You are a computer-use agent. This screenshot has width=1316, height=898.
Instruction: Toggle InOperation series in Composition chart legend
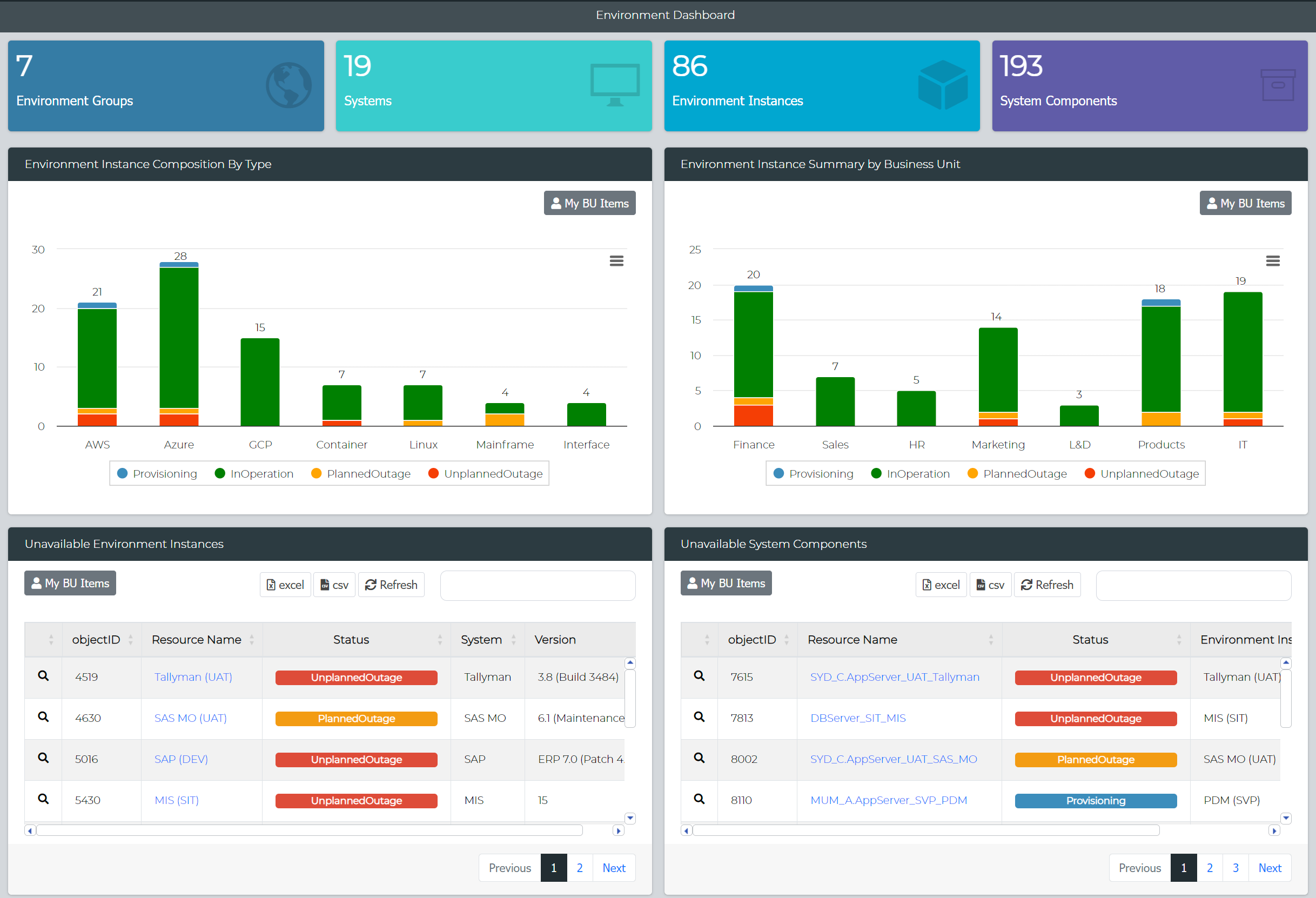click(x=254, y=474)
